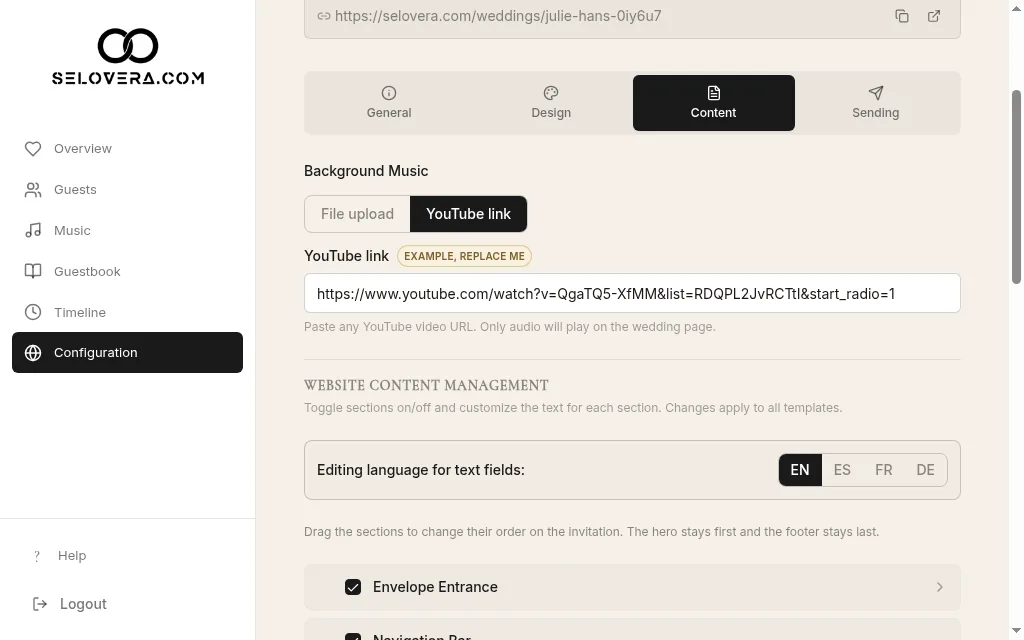Toggle the Navigation Bar checkbox

point(353,637)
